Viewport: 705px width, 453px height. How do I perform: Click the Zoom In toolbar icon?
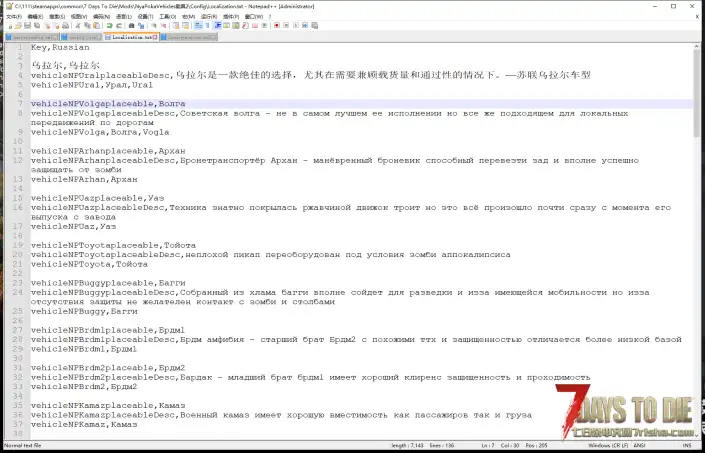coord(153,26)
